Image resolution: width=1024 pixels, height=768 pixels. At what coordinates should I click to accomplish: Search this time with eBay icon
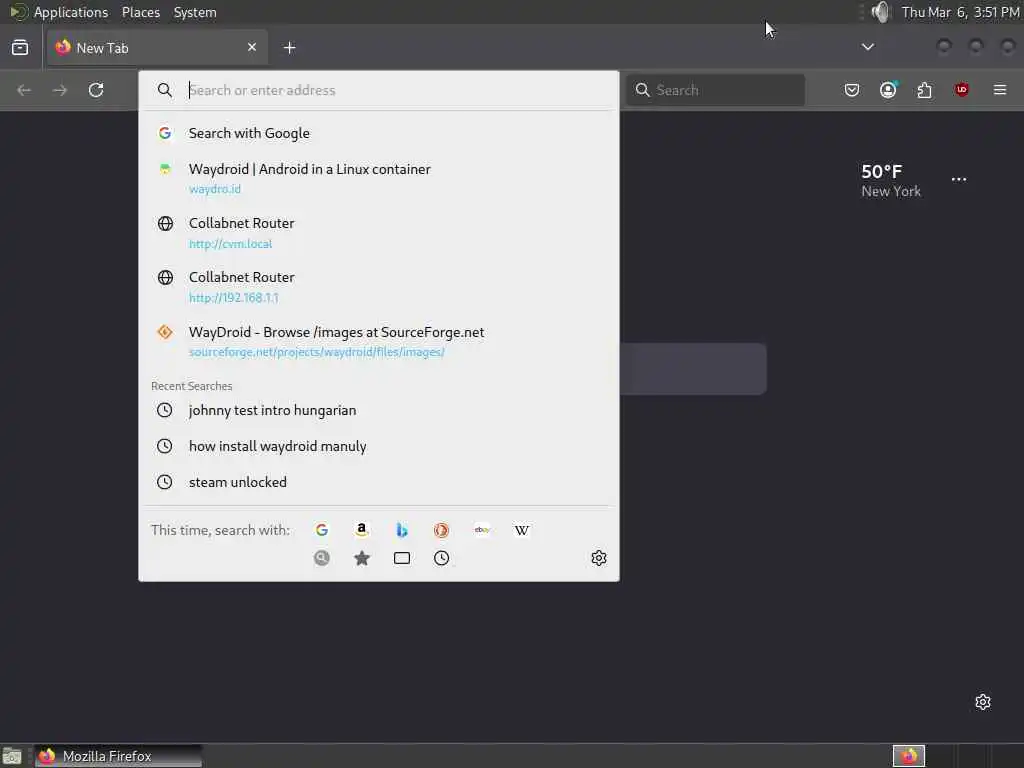pos(482,530)
